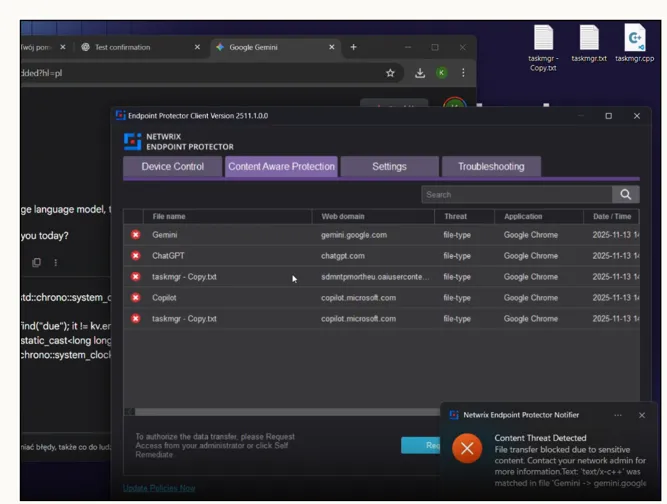Sort by Web domain column header
This screenshot has height=504, width=667.
[373, 216]
